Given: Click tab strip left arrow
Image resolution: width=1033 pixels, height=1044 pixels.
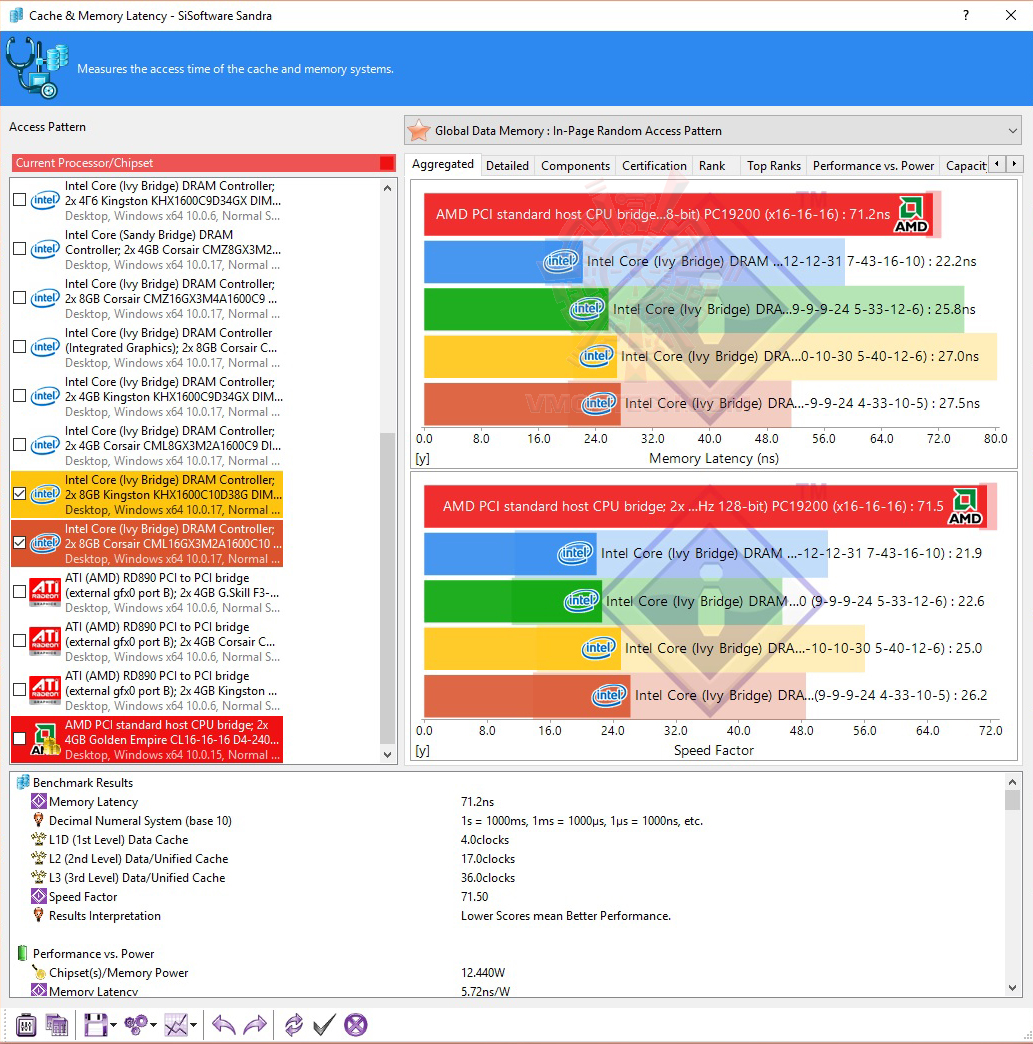Looking at the screenshot, I should pos(996,164).
